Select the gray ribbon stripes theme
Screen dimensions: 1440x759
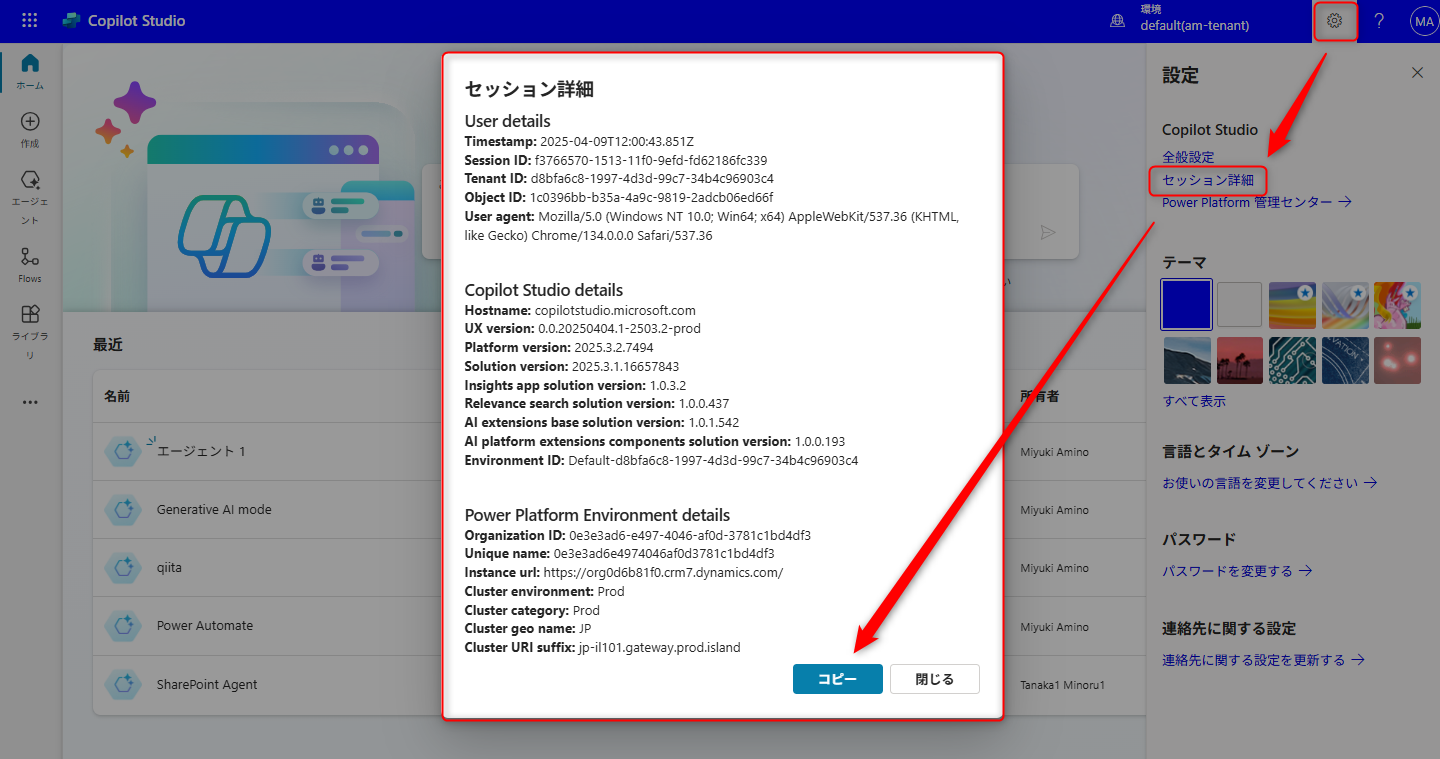(x=1344, y=304)
